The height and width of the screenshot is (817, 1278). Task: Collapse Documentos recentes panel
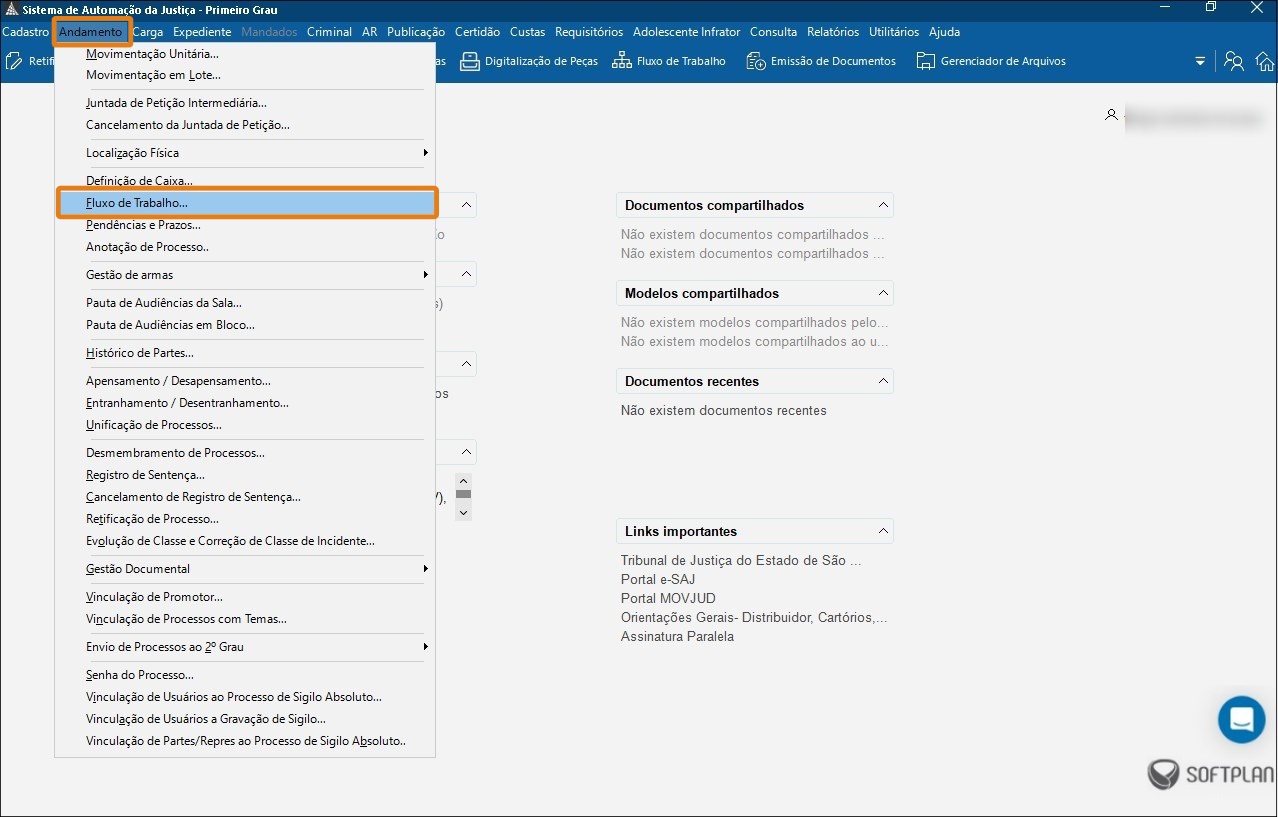(x=883, y=381)
